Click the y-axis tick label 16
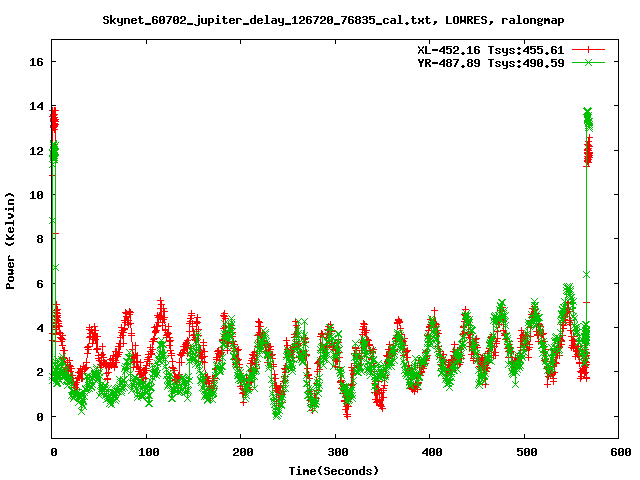This screenshot has height=480, width=640. click(x=36, y=62)
